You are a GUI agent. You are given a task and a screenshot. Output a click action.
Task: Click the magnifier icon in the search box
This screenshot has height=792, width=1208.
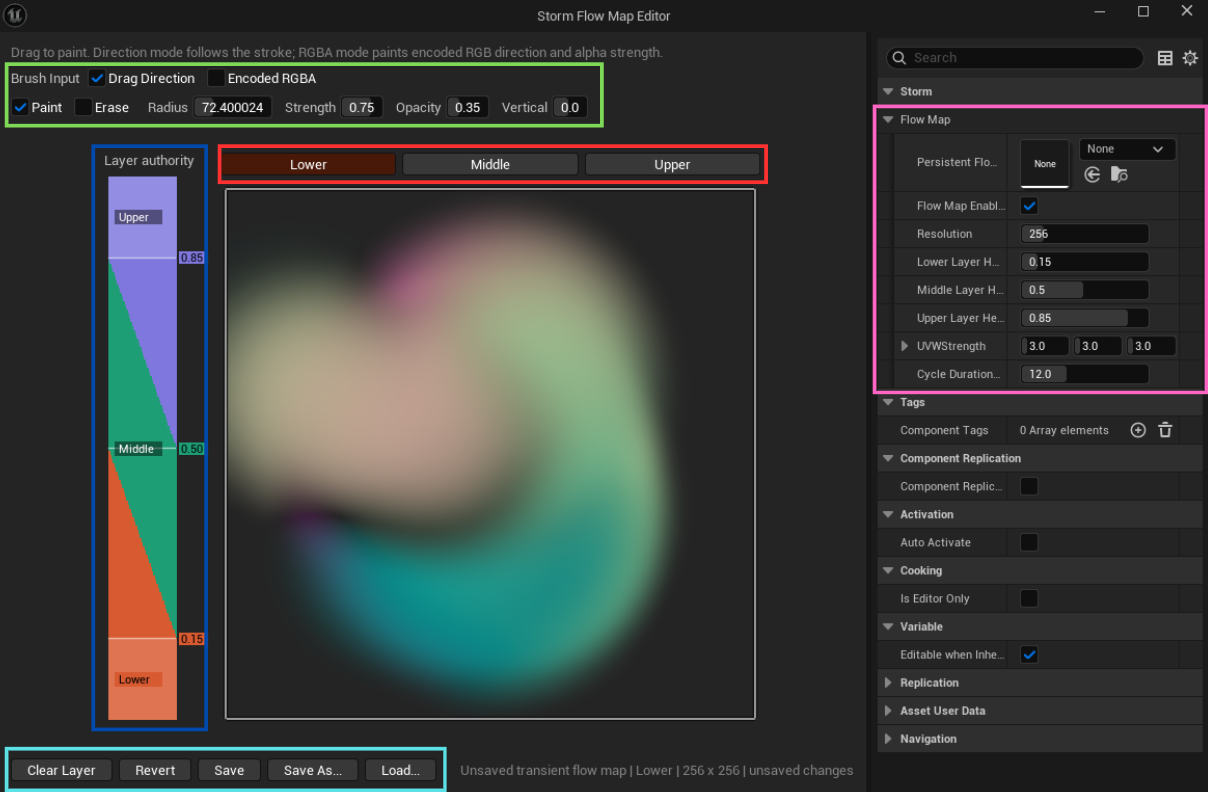898,58
